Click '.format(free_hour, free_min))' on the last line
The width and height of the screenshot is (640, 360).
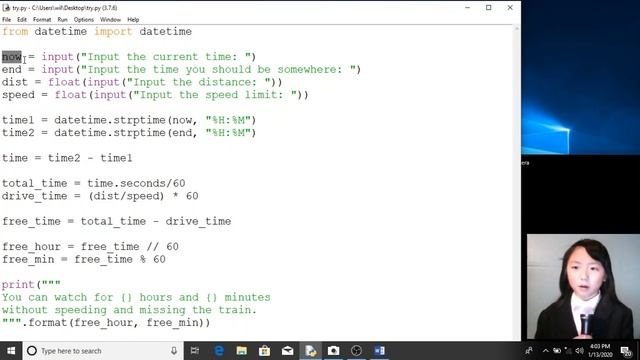click(116, 322)
